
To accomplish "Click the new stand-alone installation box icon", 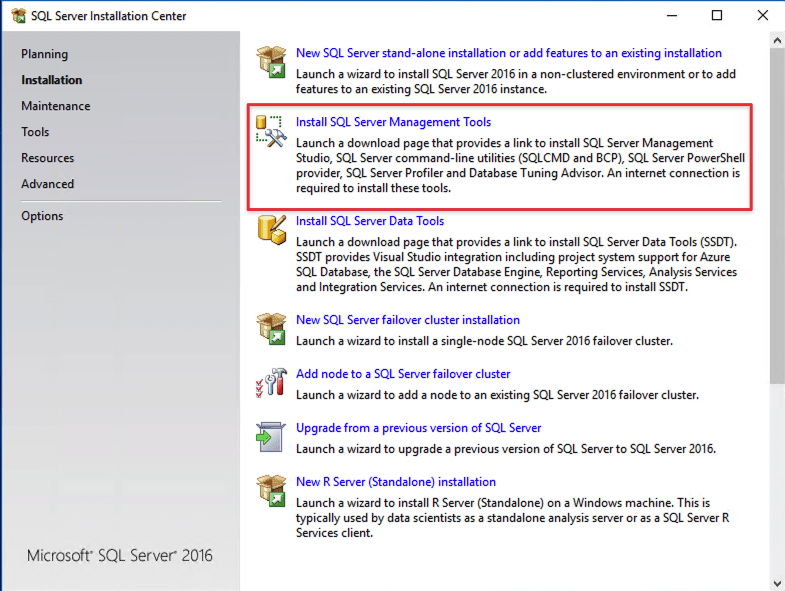I will tap(271, 61).
